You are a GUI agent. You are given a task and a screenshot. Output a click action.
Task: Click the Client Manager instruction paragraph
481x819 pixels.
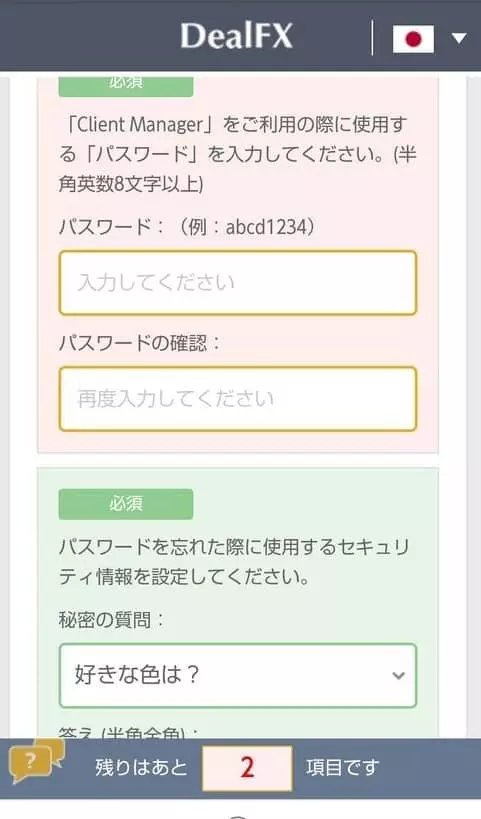point(238,155)
